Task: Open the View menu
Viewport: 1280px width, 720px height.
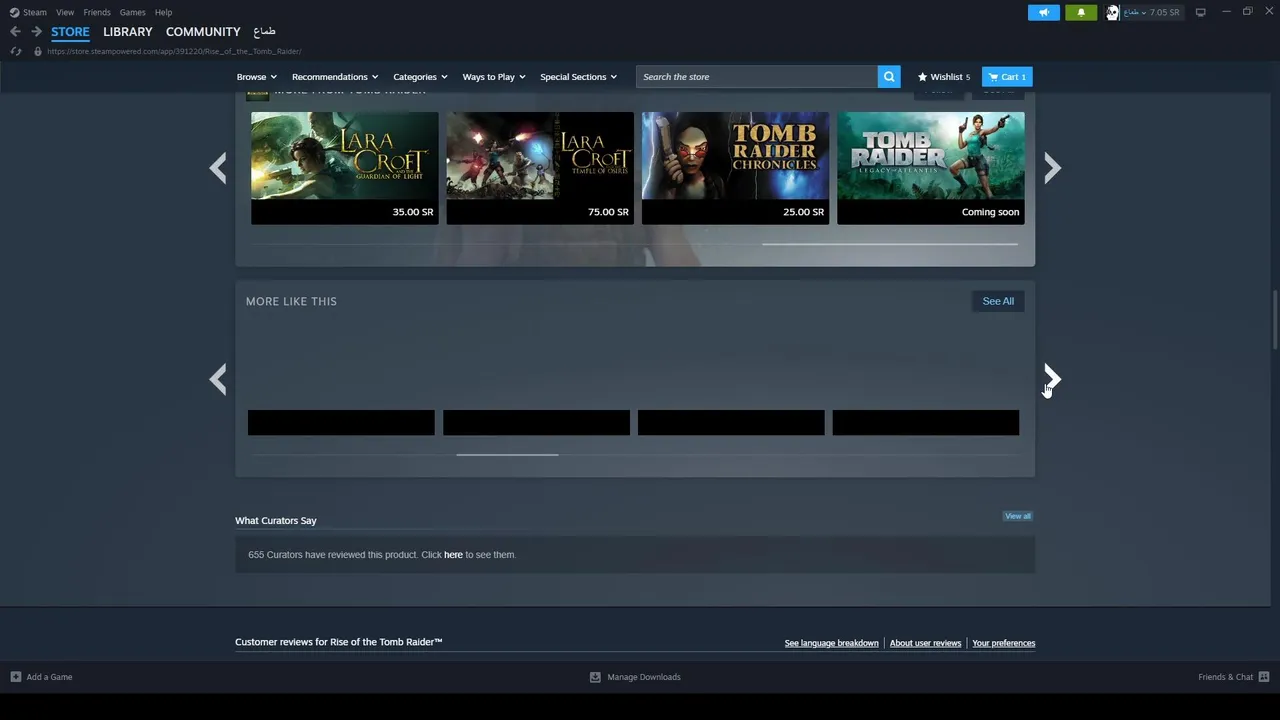Action: coord(65,12)
